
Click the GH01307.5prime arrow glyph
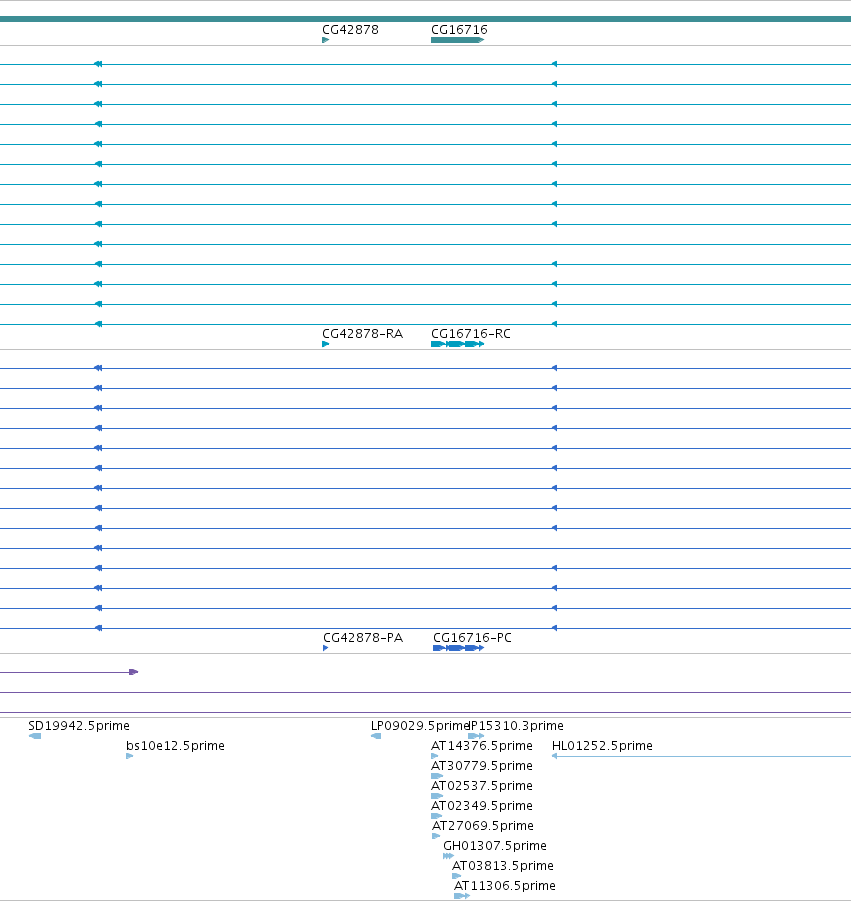point(449,856)
